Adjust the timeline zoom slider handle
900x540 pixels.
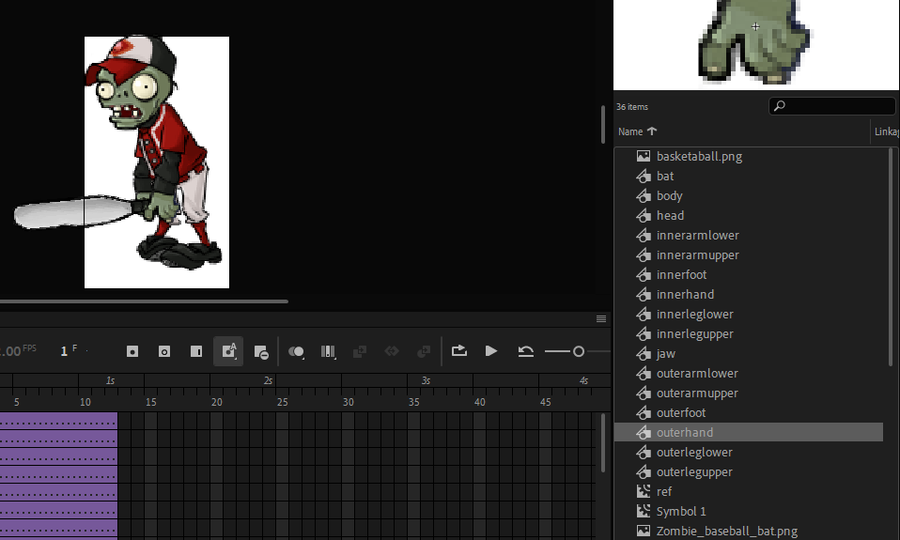click(579, 351)
